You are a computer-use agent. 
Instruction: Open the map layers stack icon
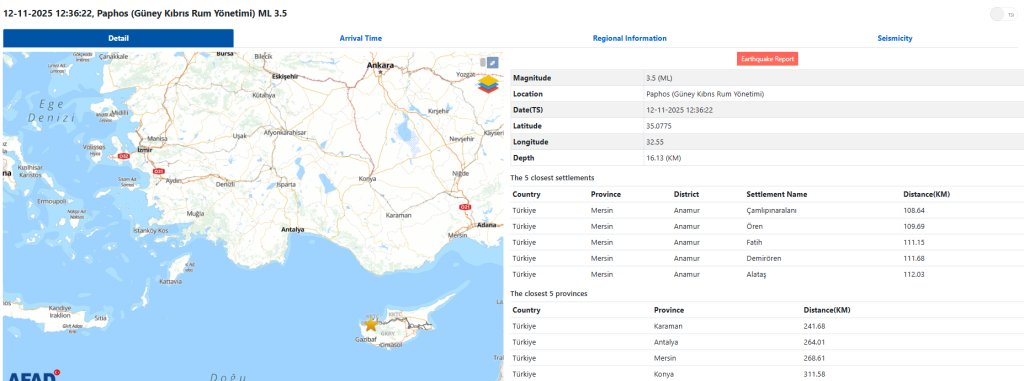click(x=487, y=84)
